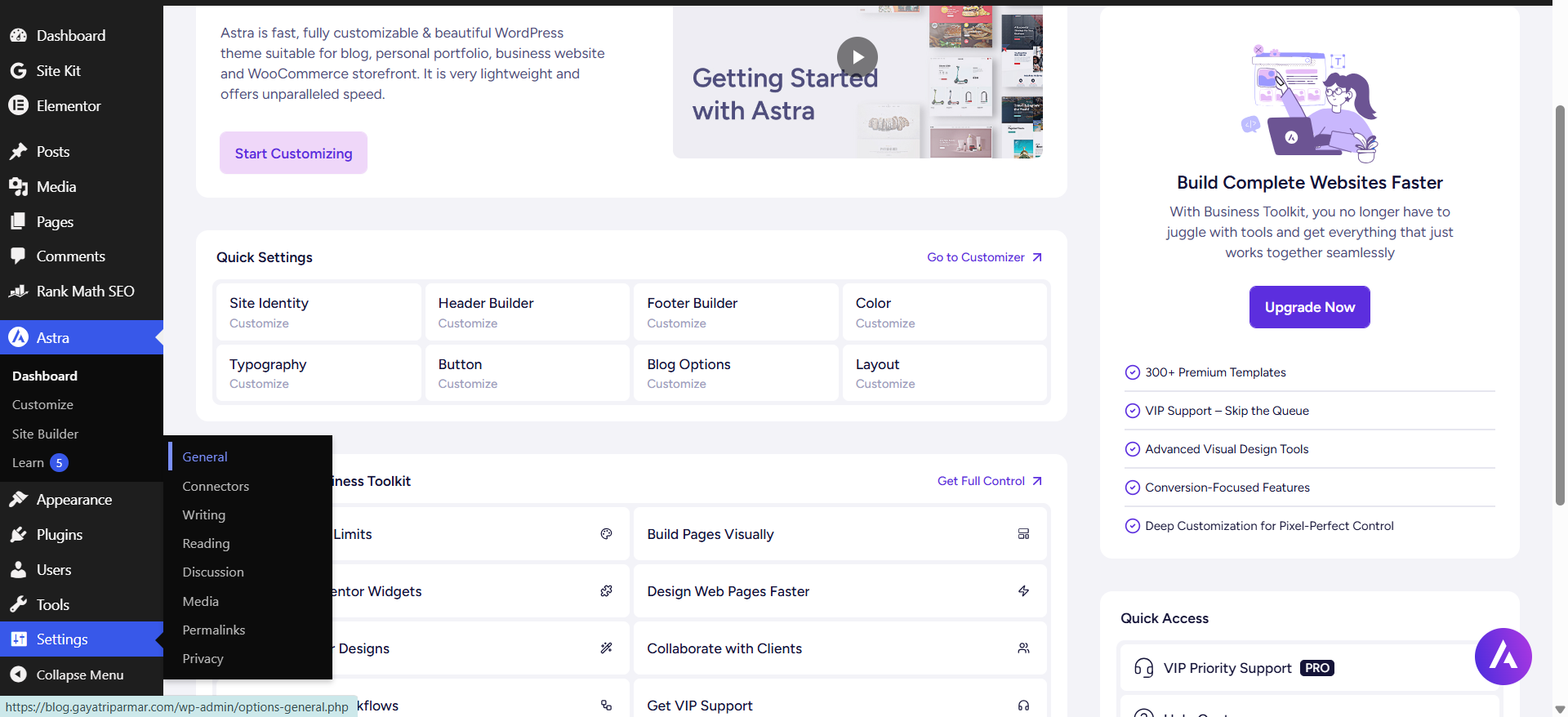Screen dimensions: 1568x717
Task: Open Blog Options quick setting
Action: [736, 373]
